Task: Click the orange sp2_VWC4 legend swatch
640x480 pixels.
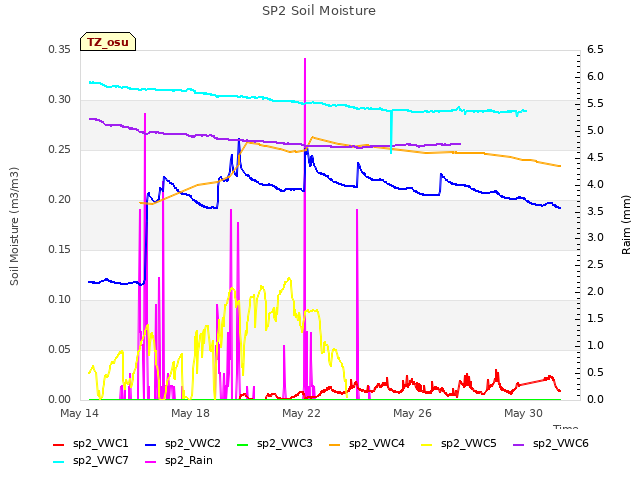Action: 335,445
